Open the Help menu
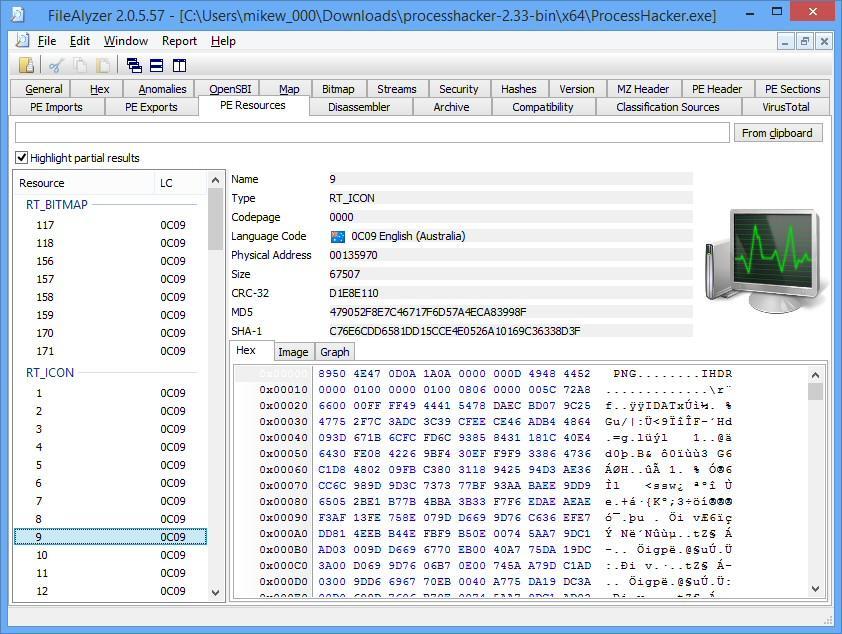Viewport: 842px width, 634px height. [223, 41]
